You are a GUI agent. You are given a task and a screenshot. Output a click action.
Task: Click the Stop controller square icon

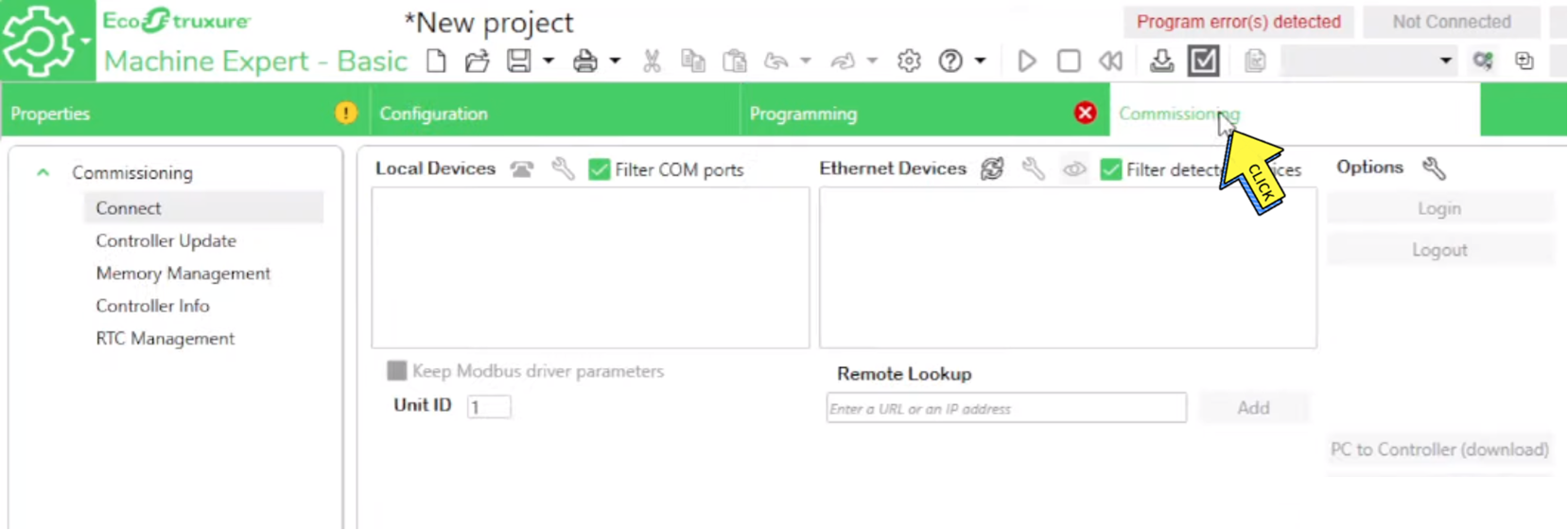[1069, 62]
